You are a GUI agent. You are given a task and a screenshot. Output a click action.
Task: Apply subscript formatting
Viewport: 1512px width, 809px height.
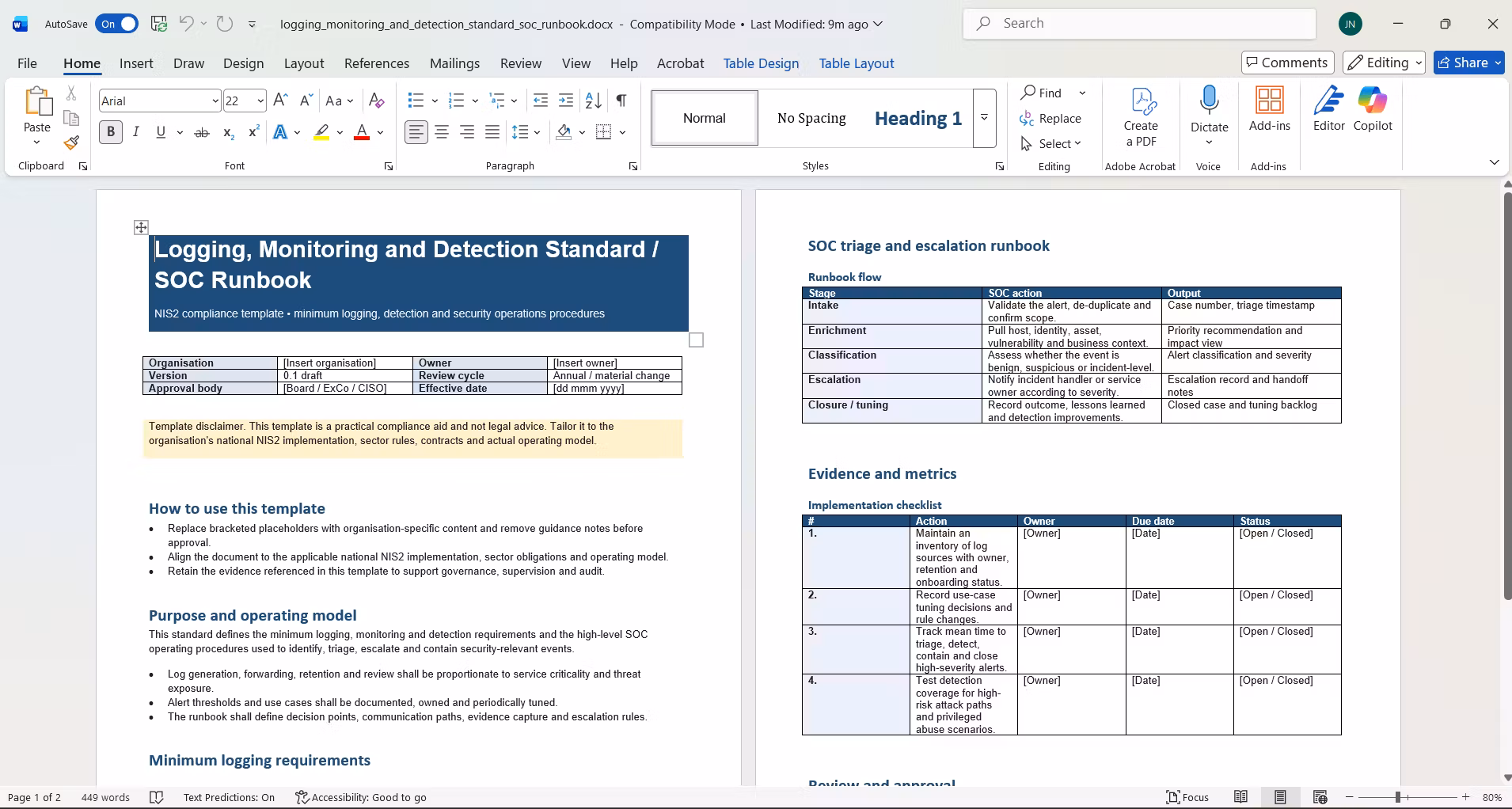pyautogui.click(x=229, y=132)
